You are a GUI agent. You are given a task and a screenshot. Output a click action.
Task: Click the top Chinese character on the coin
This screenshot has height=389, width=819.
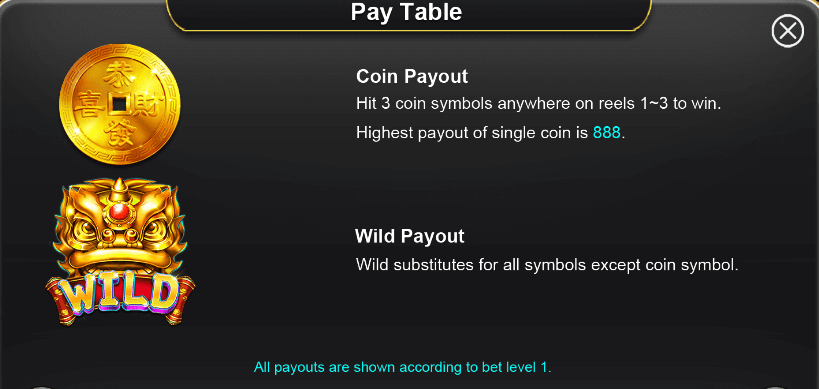[120, 77]
